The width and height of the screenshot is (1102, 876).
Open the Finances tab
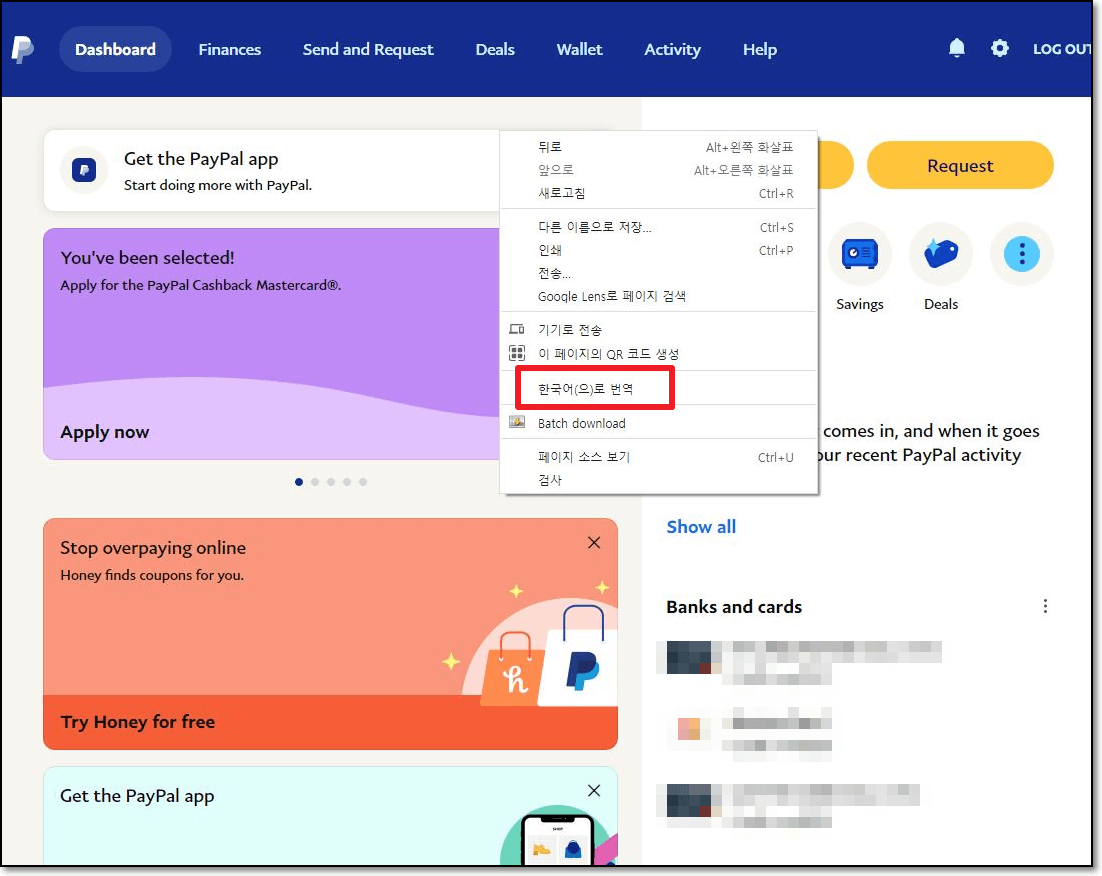click(x=230, y=49)
